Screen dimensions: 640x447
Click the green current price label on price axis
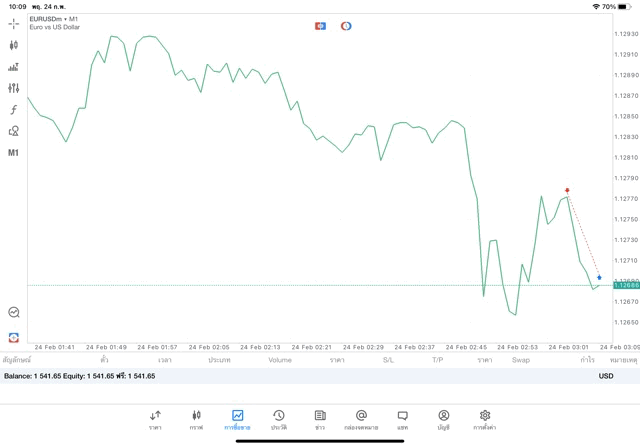point(626,285)
